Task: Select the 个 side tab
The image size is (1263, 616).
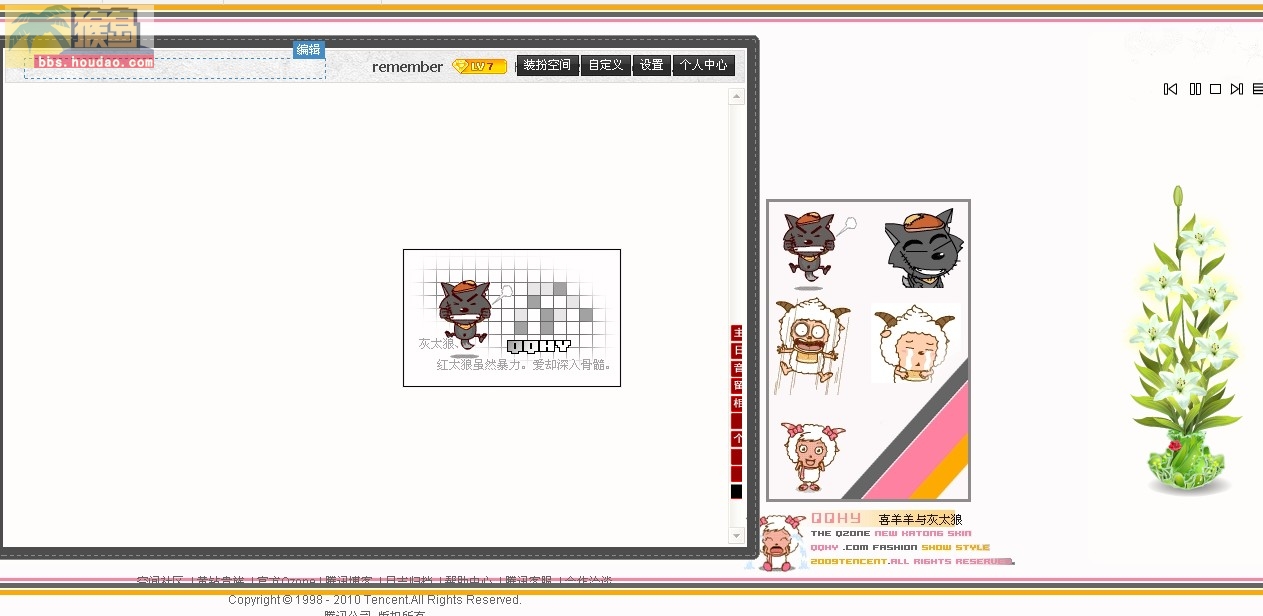Action: (x=738, y=439)
